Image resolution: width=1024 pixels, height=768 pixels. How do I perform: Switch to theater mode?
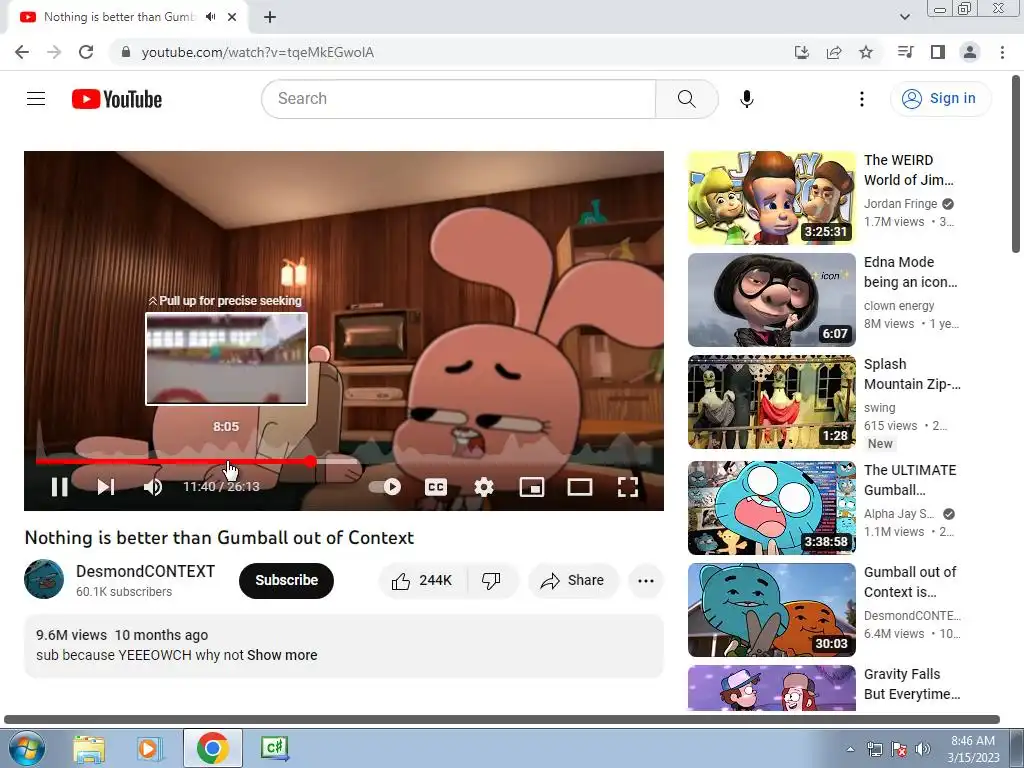tap(580, 487)
